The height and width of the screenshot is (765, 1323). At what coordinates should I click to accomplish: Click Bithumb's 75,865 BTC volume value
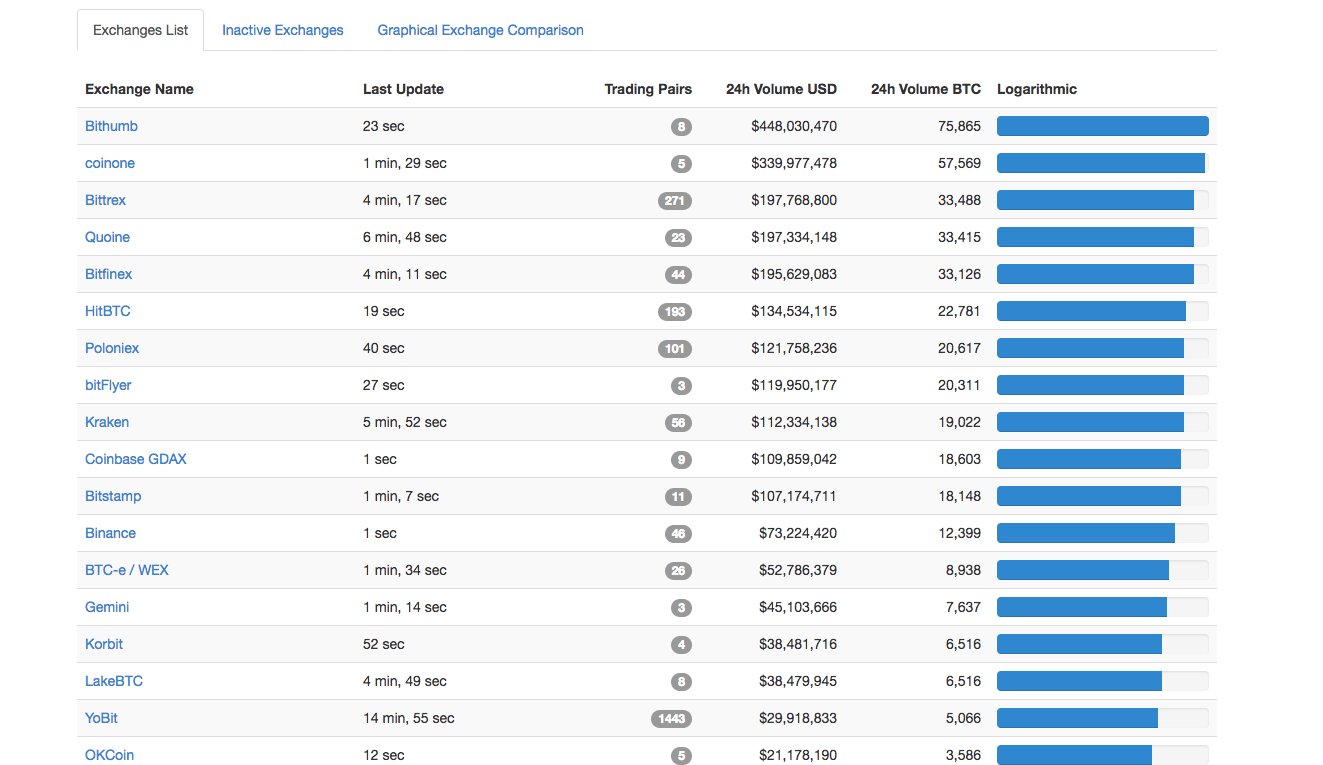tap(959, 126)
